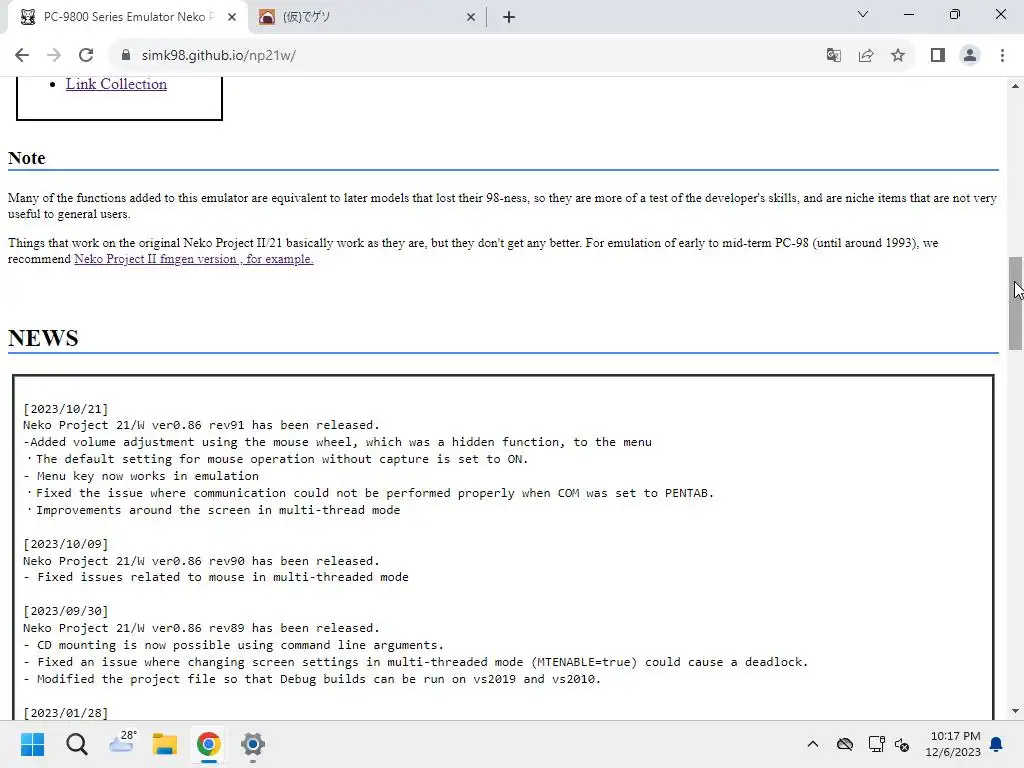This screenshot has width=1024, height=768.
Task: View site information lock icon
Action: click(x=126, y=55)
